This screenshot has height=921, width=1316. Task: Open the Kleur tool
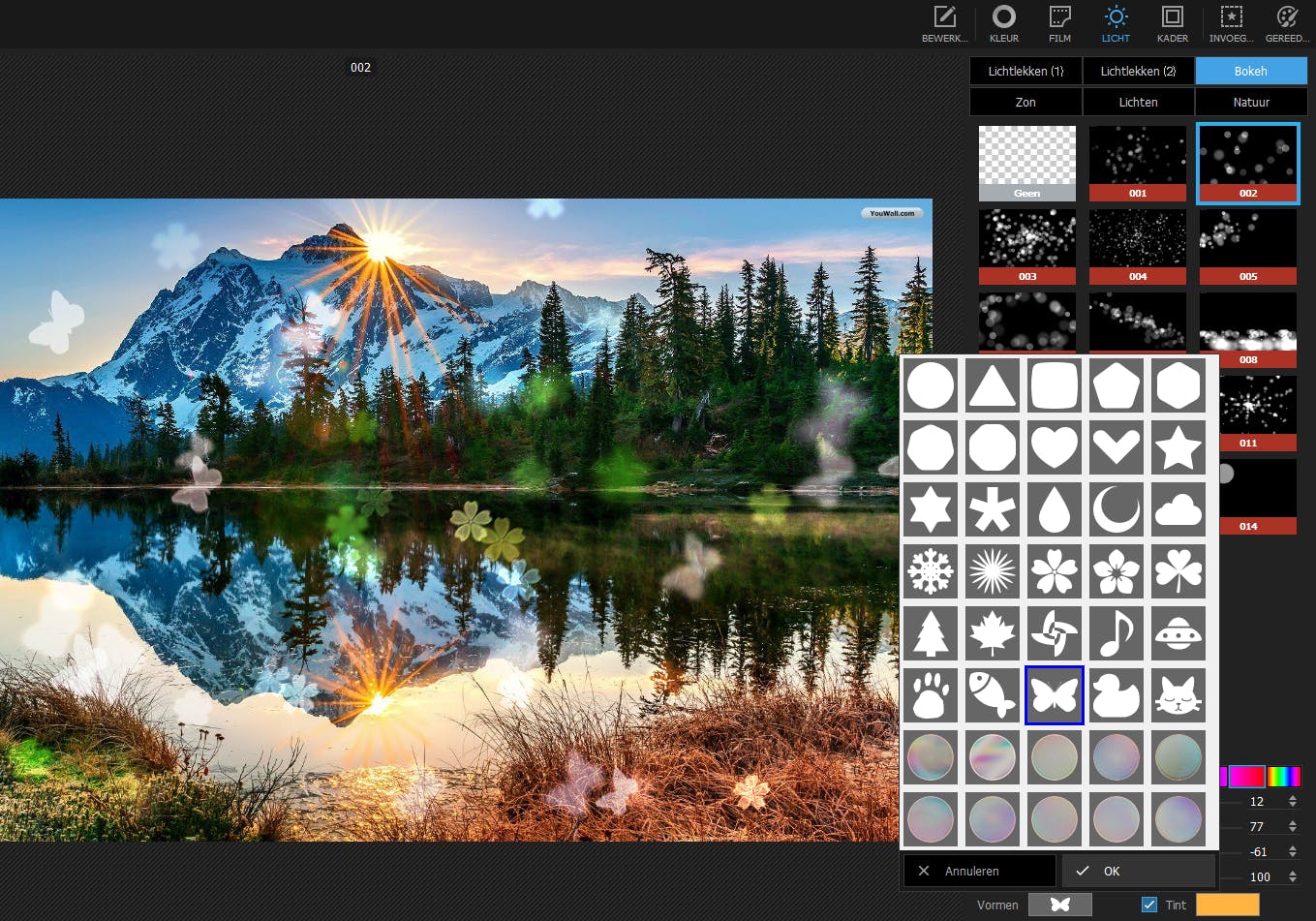1003,23
